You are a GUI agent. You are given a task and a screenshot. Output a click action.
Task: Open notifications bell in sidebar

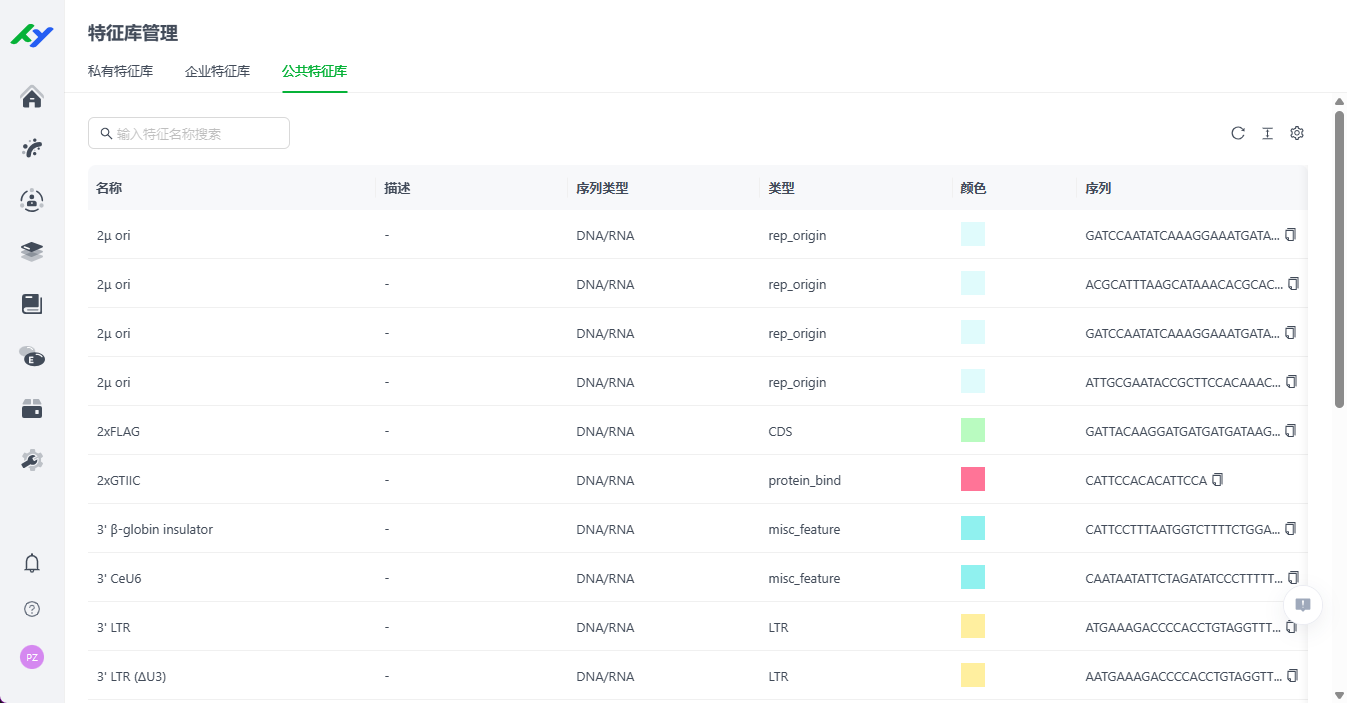(x=32, y=563)
